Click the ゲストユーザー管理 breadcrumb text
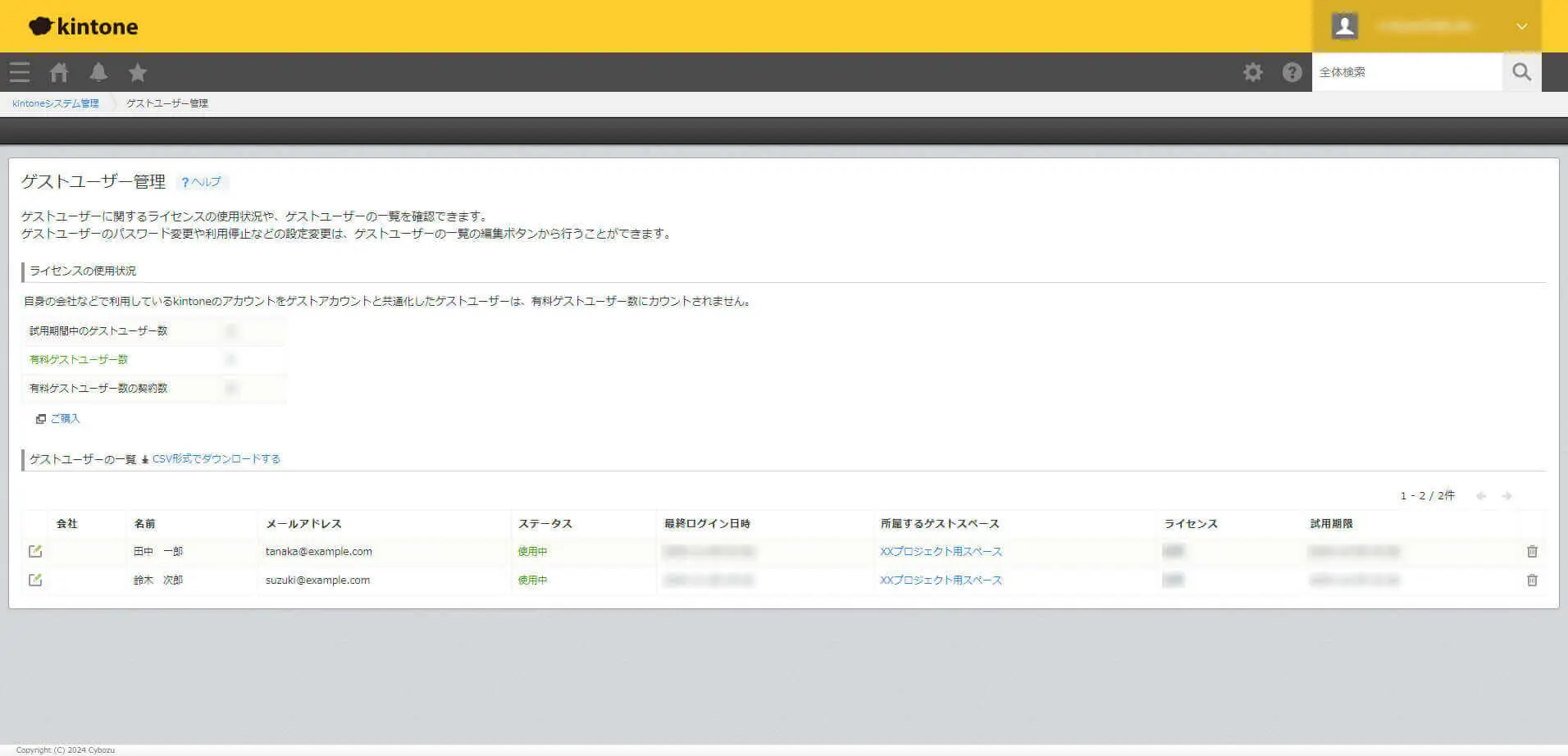The image size is (1568, 756). 167,103
